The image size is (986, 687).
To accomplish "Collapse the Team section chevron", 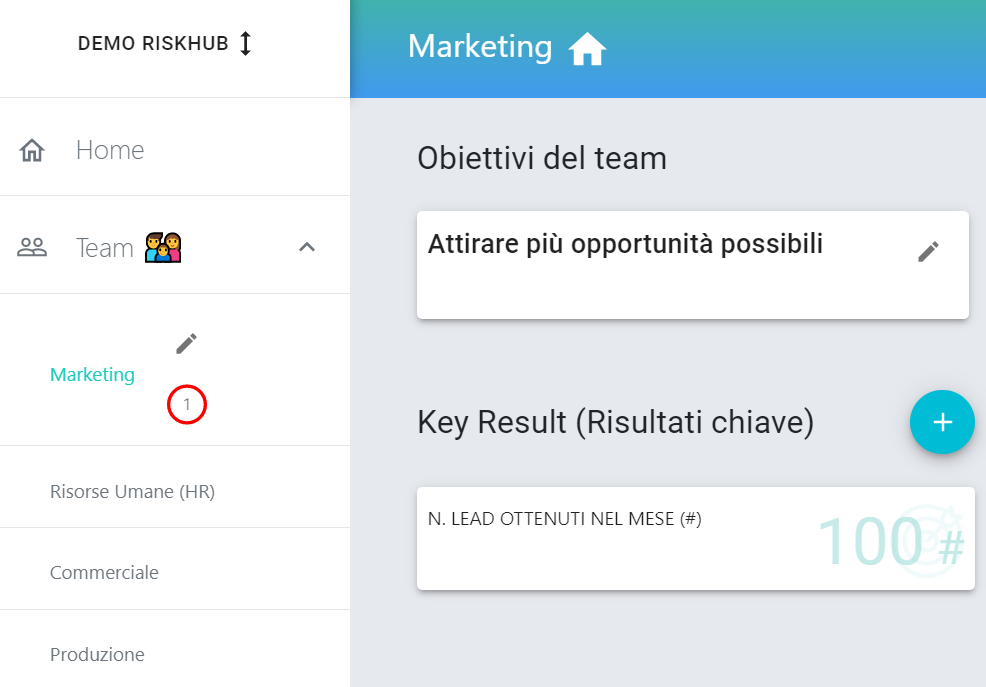I will pyautogui.click(x=307, y=247).
